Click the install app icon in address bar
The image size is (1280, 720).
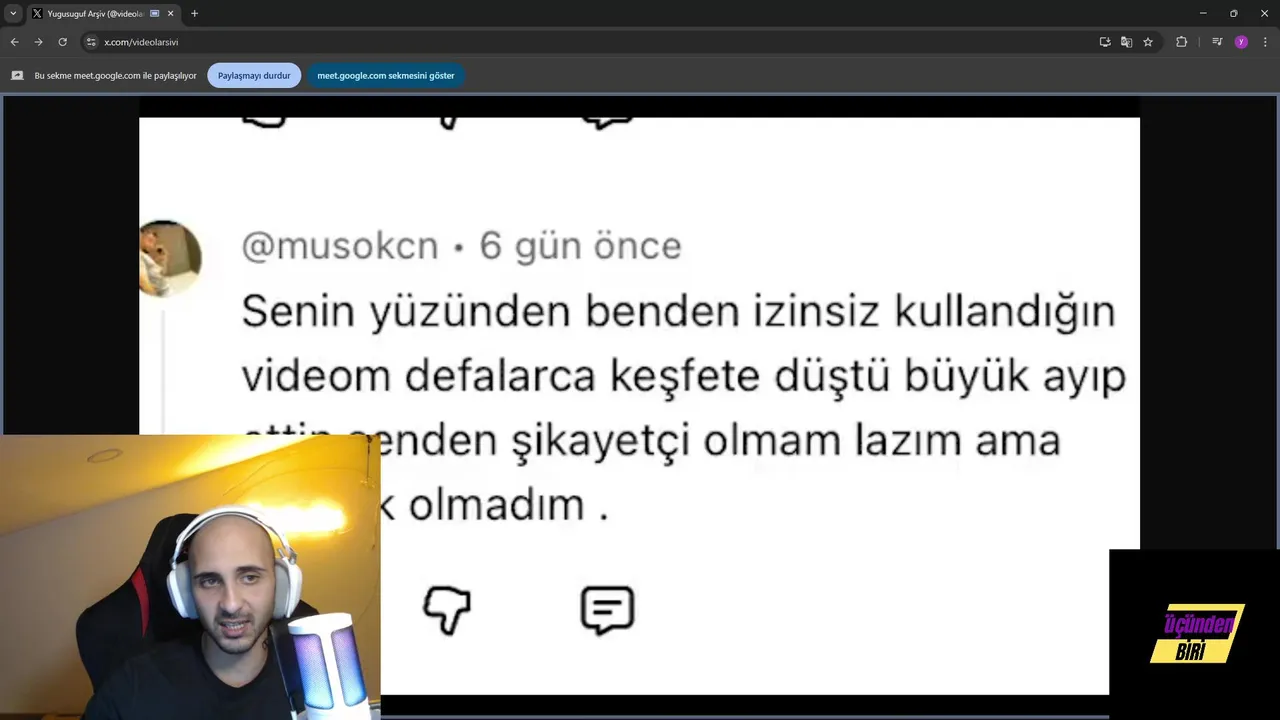(x=1105, y=42)
